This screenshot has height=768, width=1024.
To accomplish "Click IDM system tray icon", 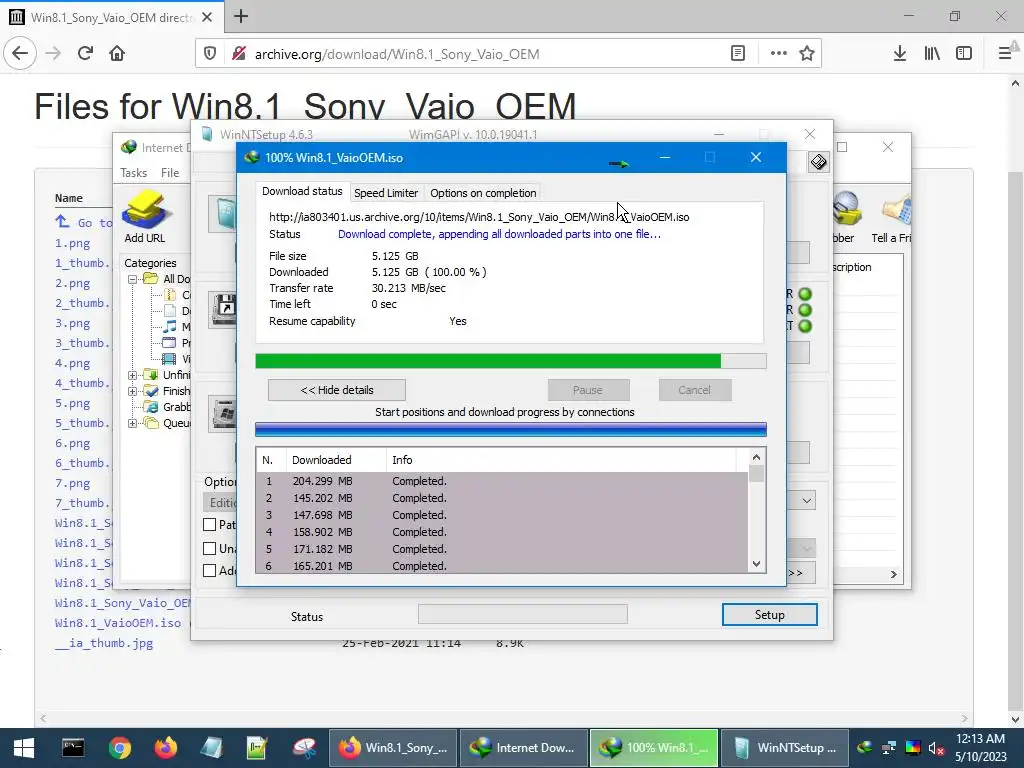I will pos(865,748).
